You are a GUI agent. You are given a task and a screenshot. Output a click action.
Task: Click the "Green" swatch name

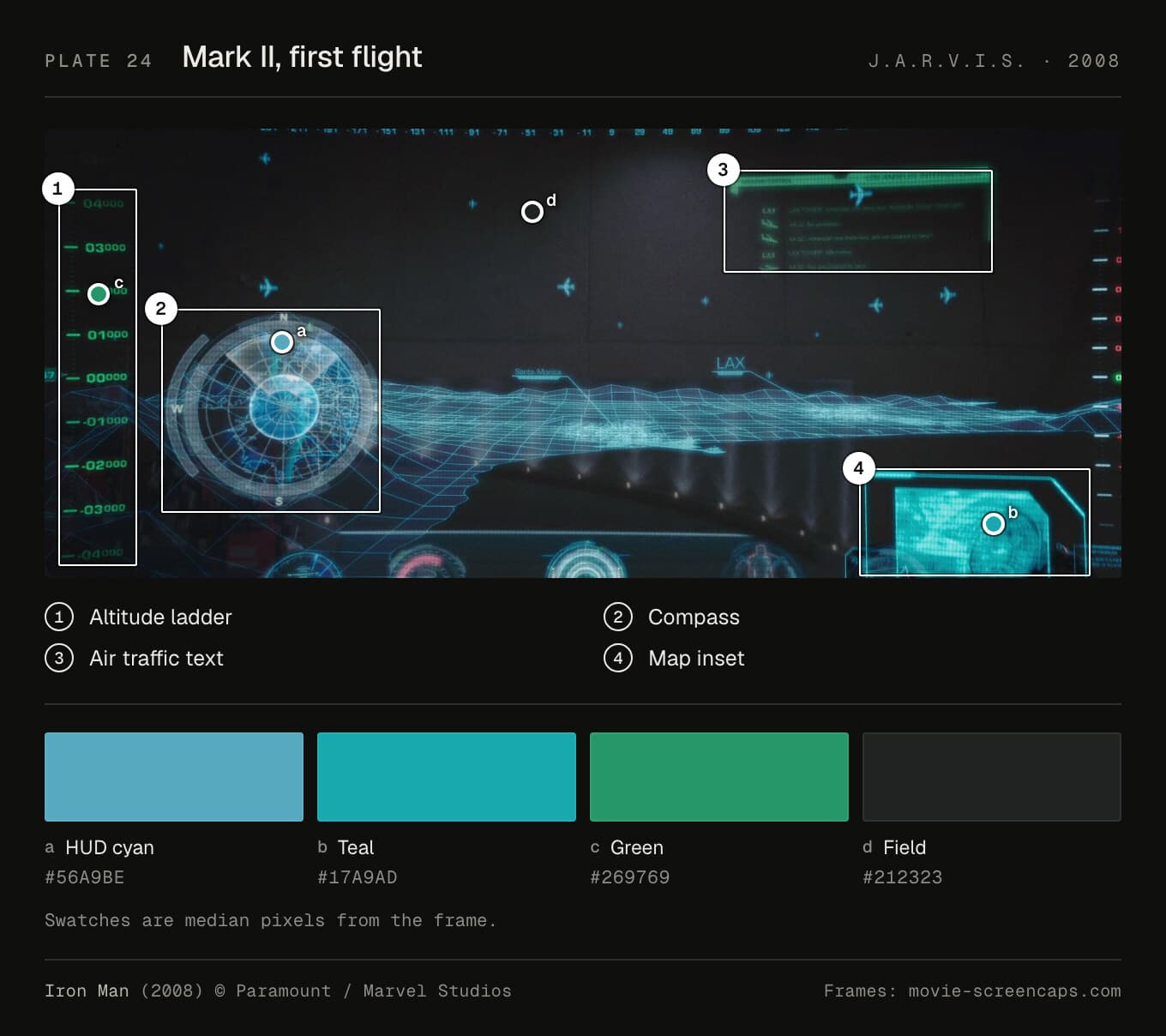[x=637, y=847]
